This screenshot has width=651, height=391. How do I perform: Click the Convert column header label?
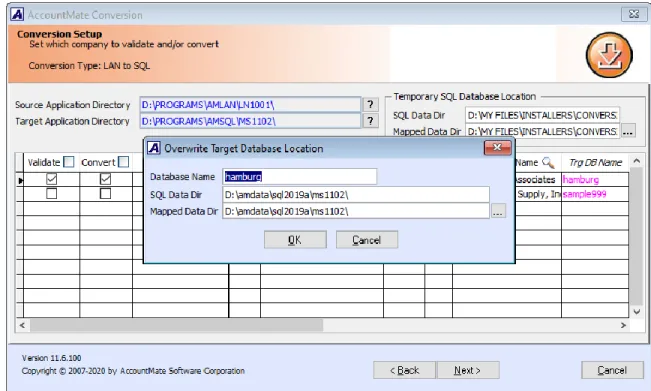(x=98, y=162)
